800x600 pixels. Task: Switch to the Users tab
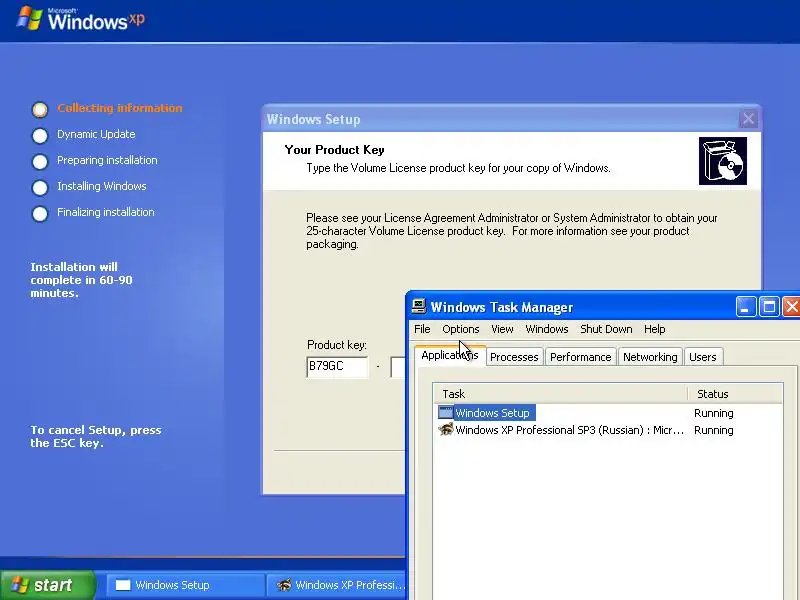click(703, 357)
